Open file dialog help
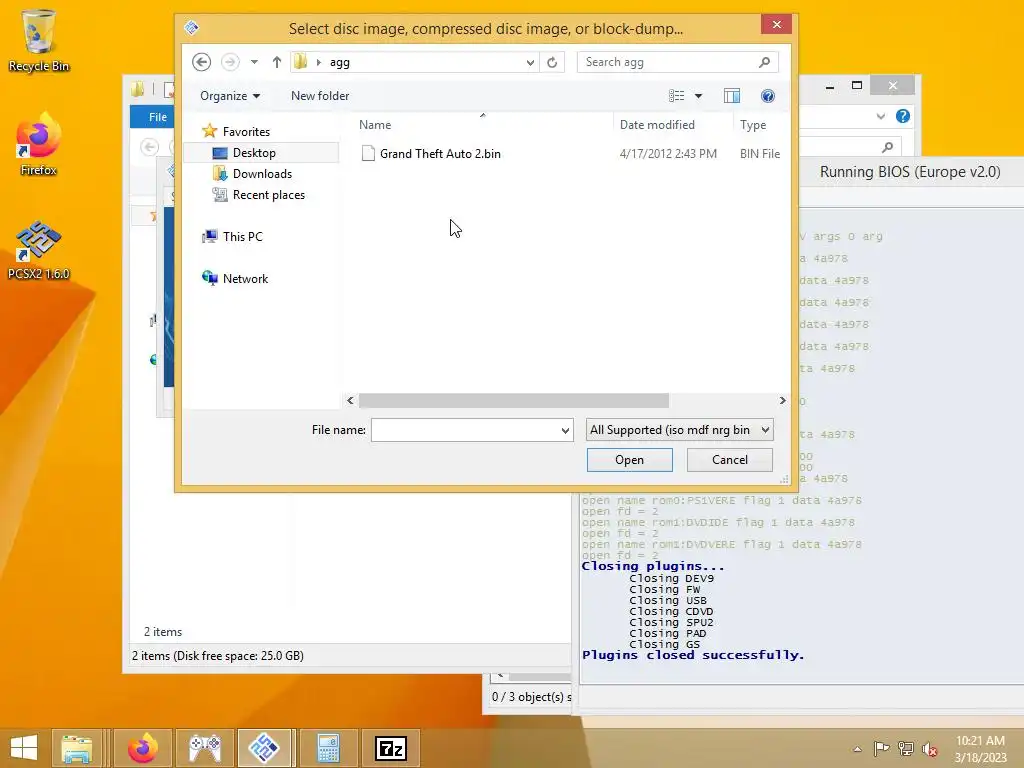Screen dimensions: 1024x768 pyautogui.click(x=768, y=96)
